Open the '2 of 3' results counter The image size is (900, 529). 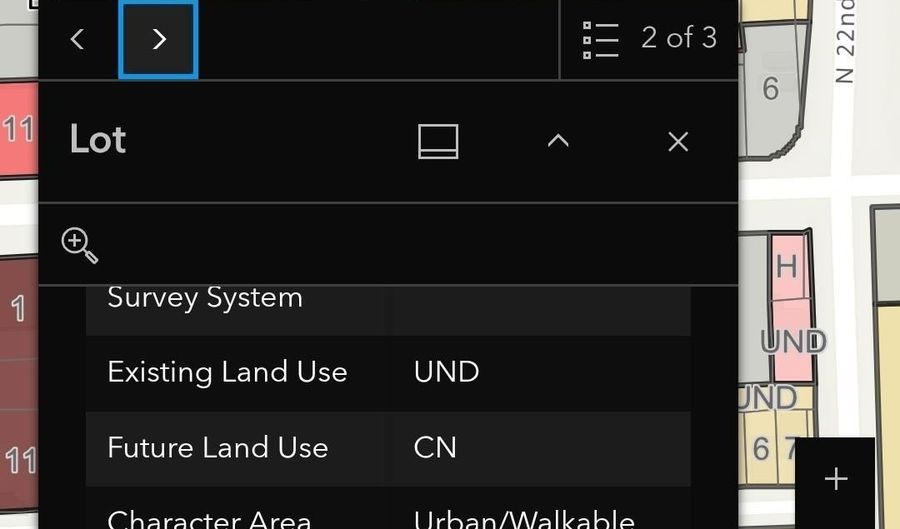pyautogui.click(x=679, y=38)
